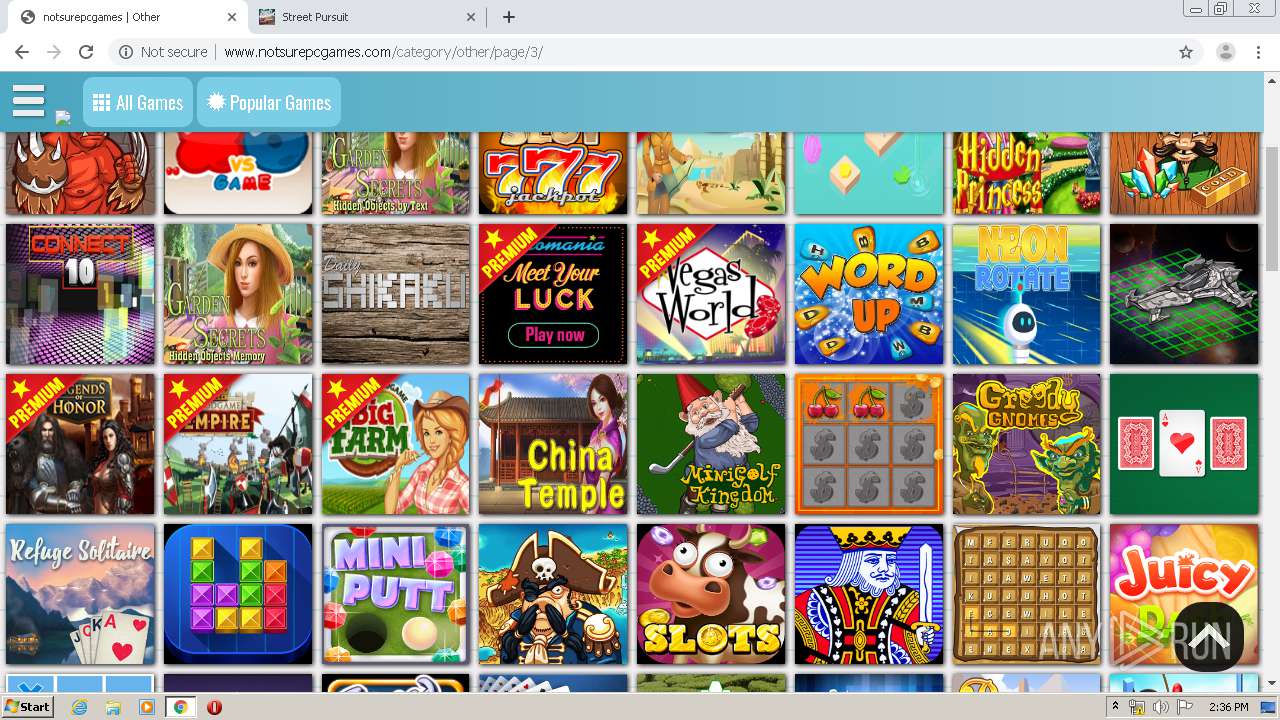Open the Vegas World game
This screenshot has width=1280, height=720.
tap(711, 294)
